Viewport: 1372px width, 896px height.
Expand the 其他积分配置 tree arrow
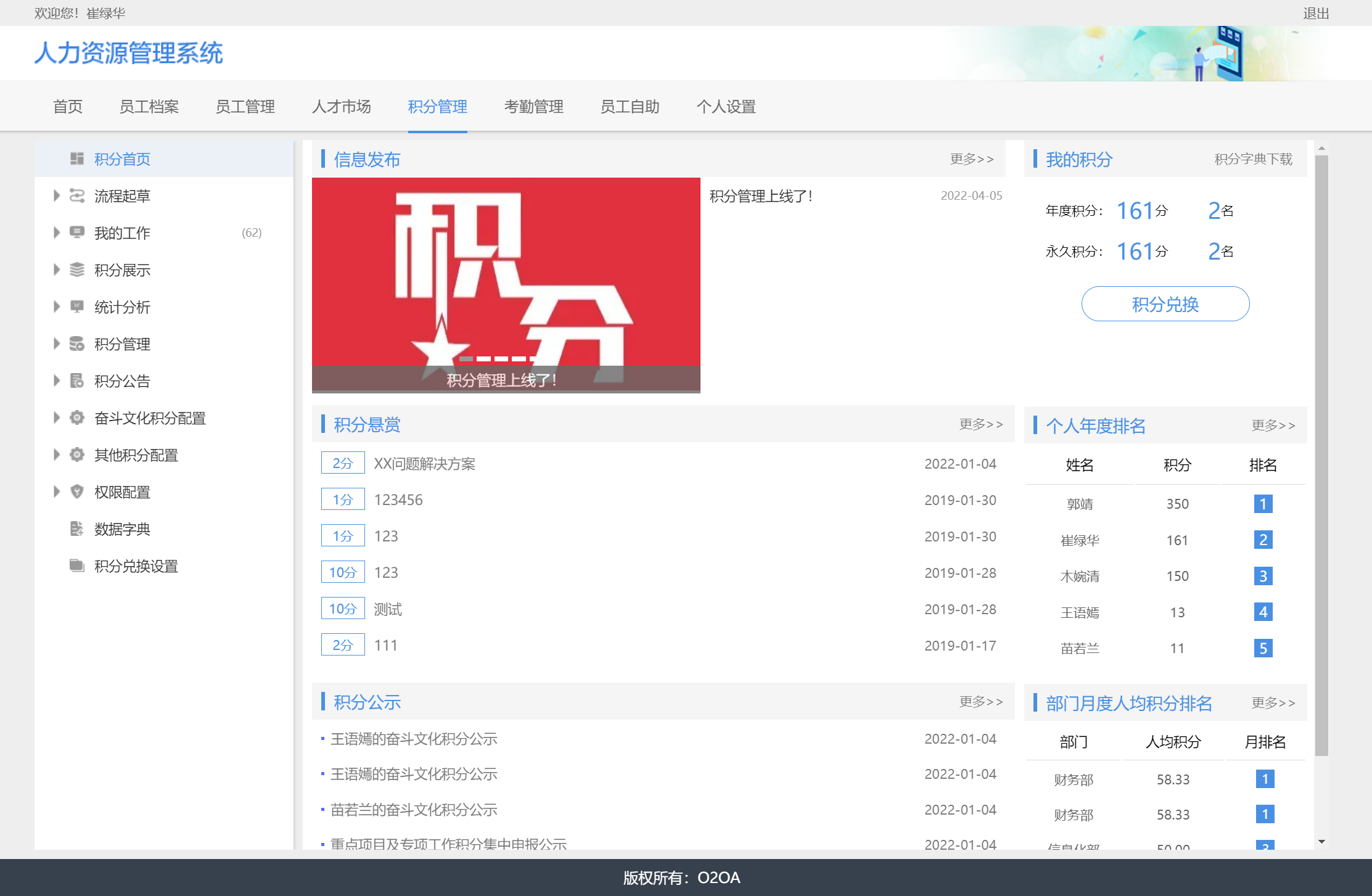57,455
